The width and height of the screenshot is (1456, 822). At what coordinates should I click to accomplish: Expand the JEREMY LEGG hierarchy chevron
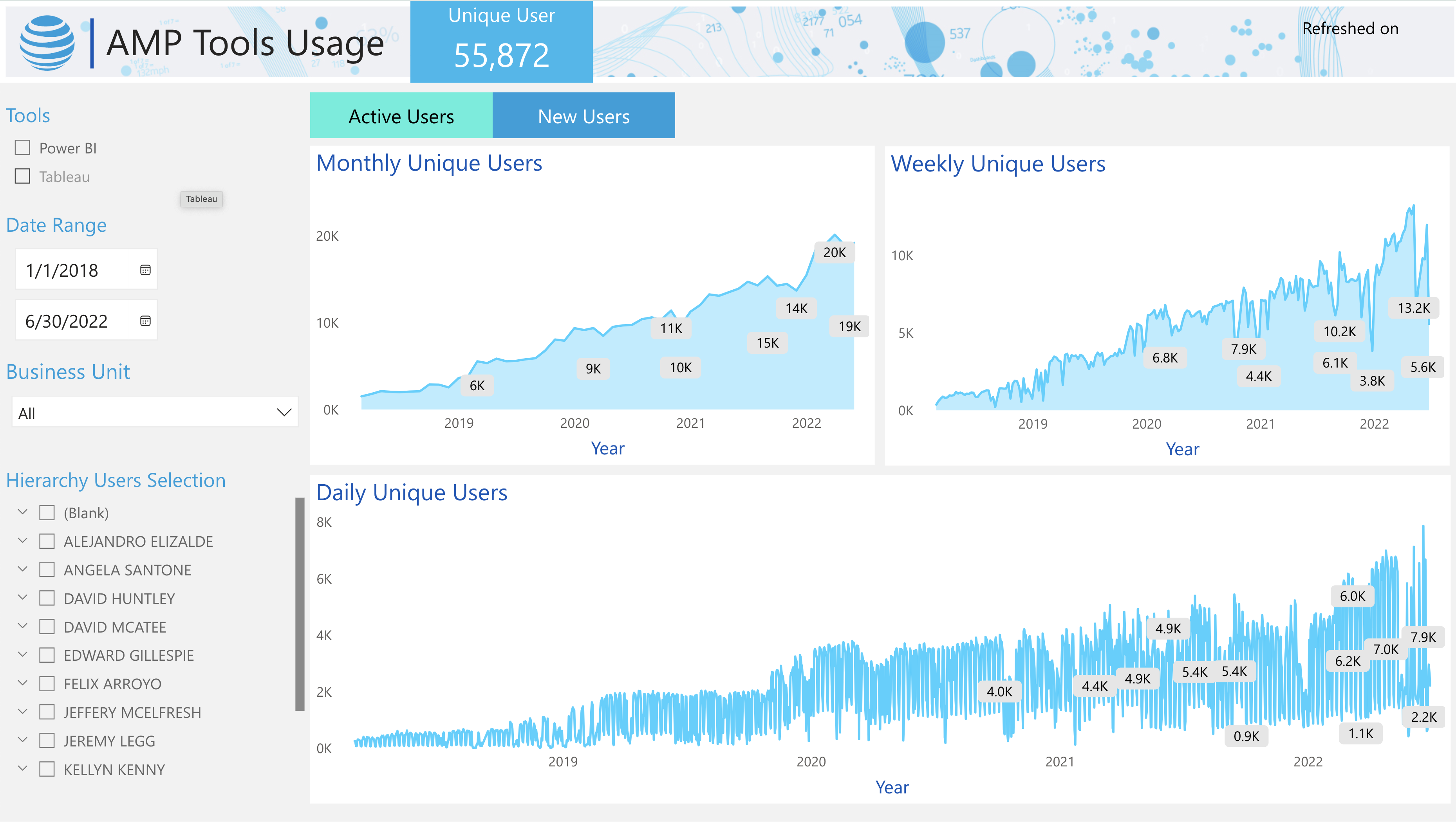[23, 740]
